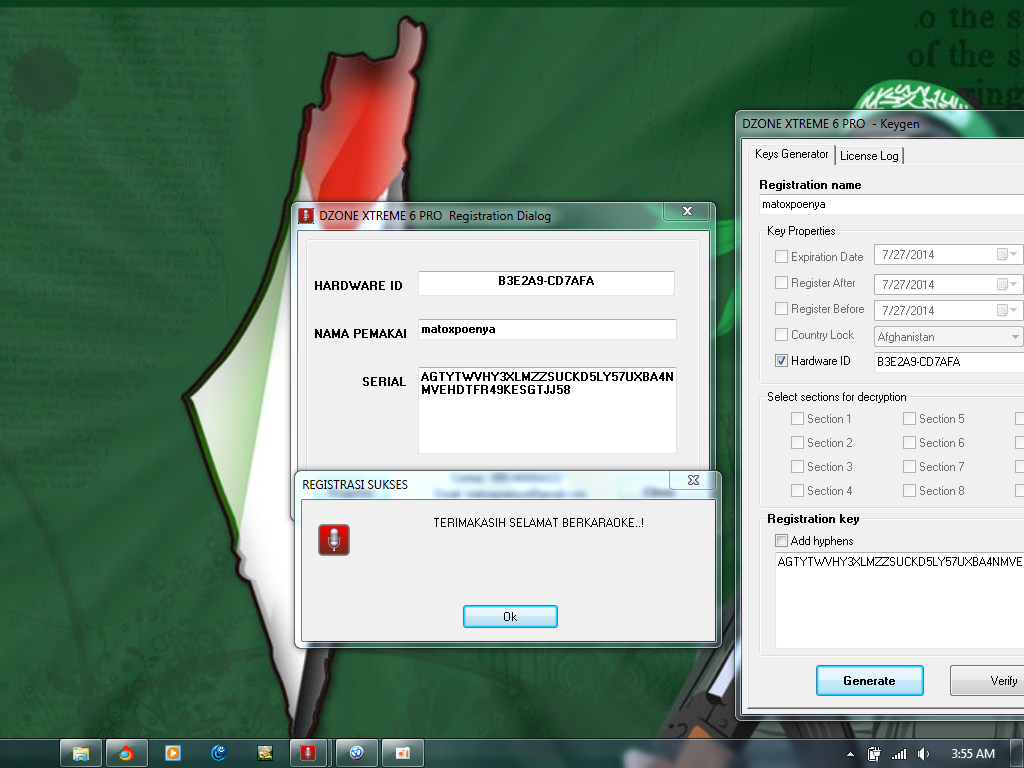Close the Registration Dialog window
1024x768 pixels.
[x=687, y=211]
